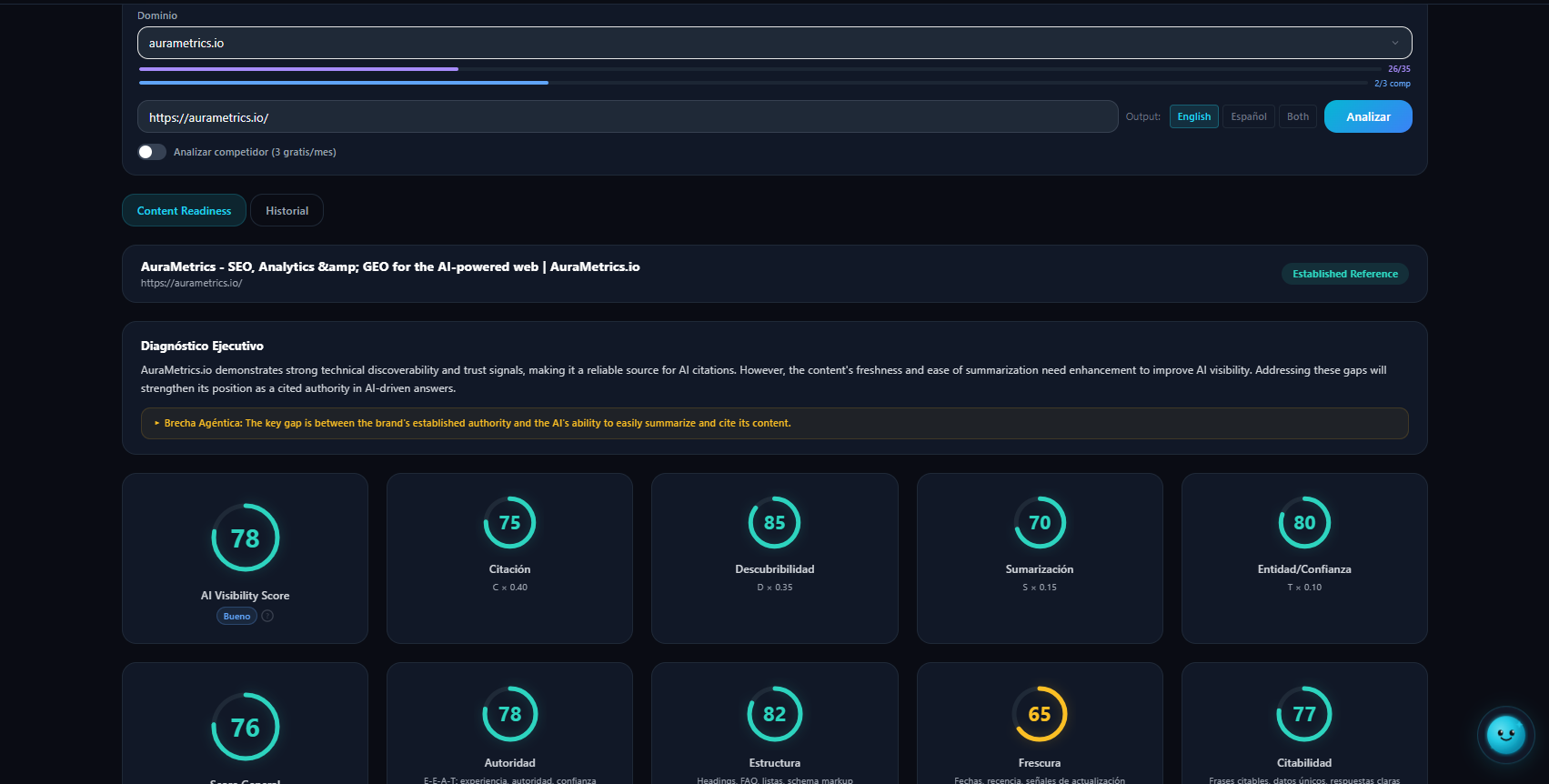The image size is (1549, 784).
Task: Click the 'T × 0.10' weight label
Action: (1304, 588)
